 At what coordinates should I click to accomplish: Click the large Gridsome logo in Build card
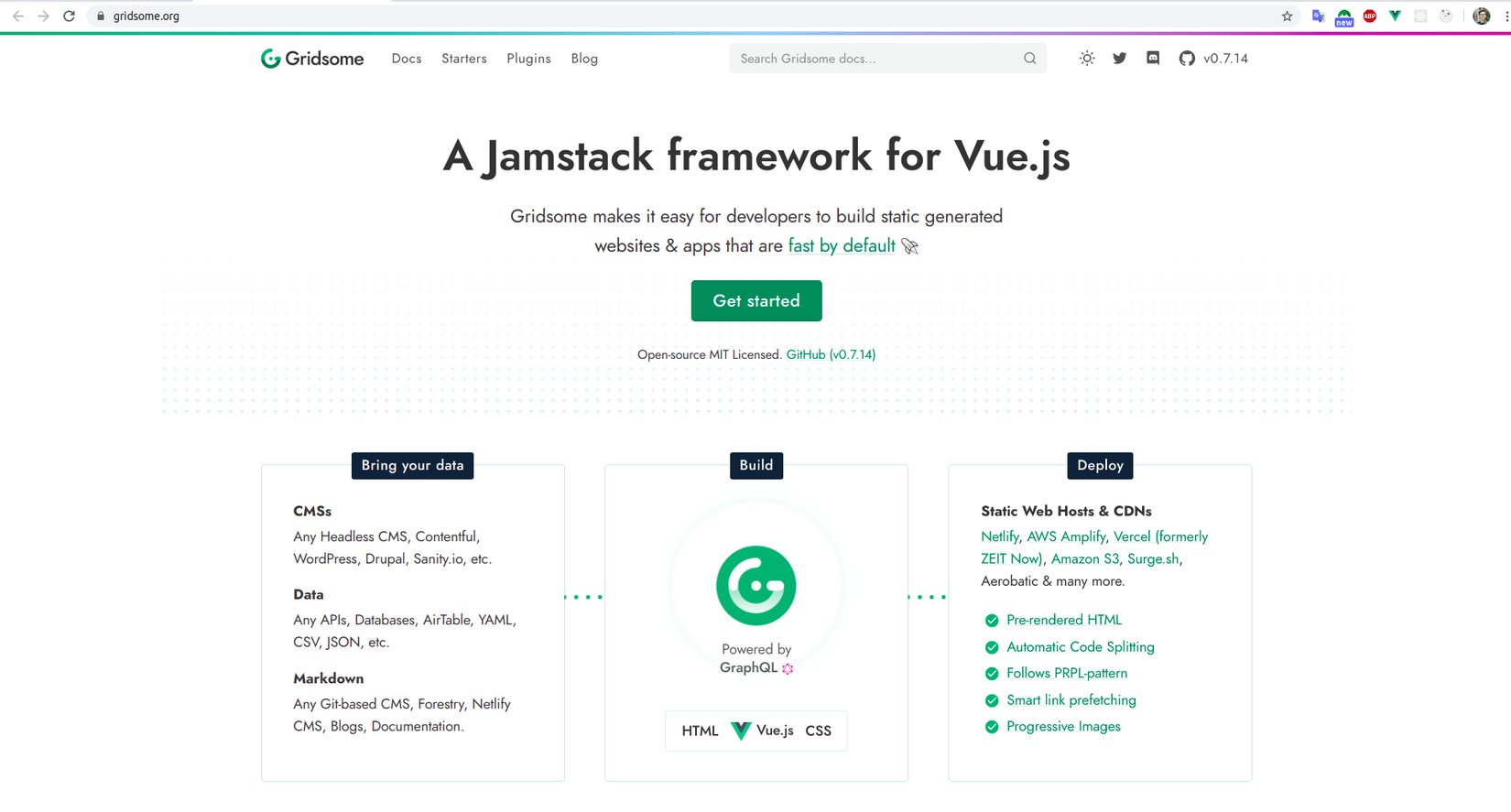tap(756, 586)
